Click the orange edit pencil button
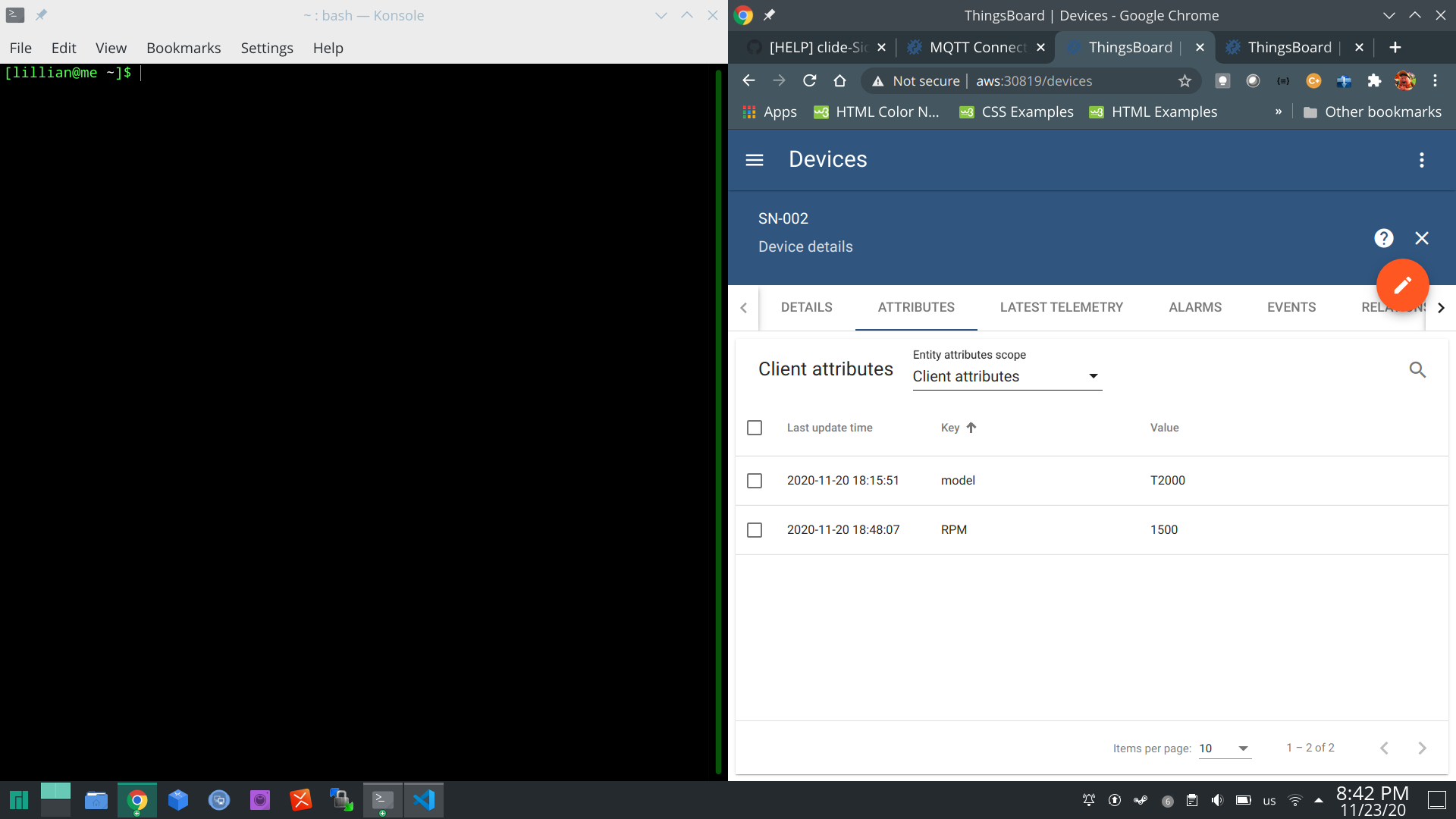This screenshot has width=1456, height=819. [x=1402, y=285]
